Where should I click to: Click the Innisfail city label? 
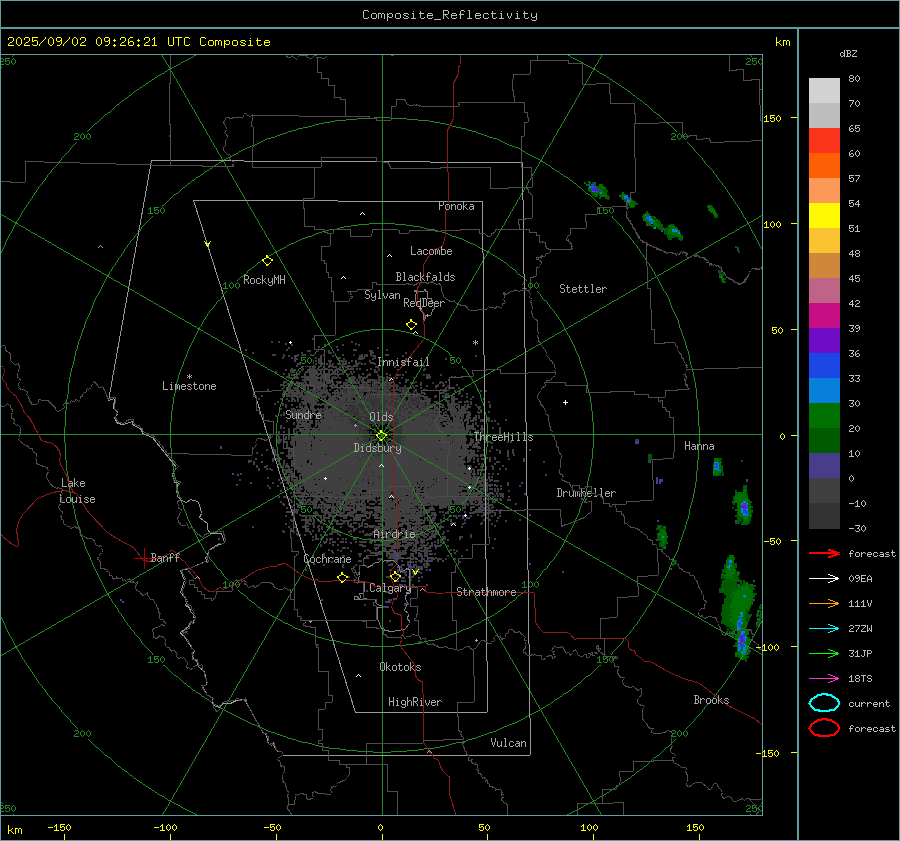pos(403,362)
